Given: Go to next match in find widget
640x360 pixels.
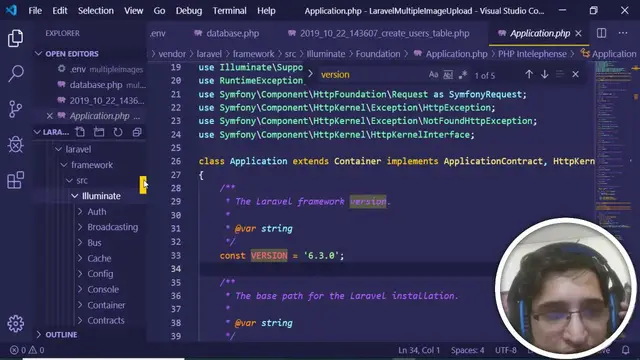Looking at the screenshot, I should coord(544,74).
